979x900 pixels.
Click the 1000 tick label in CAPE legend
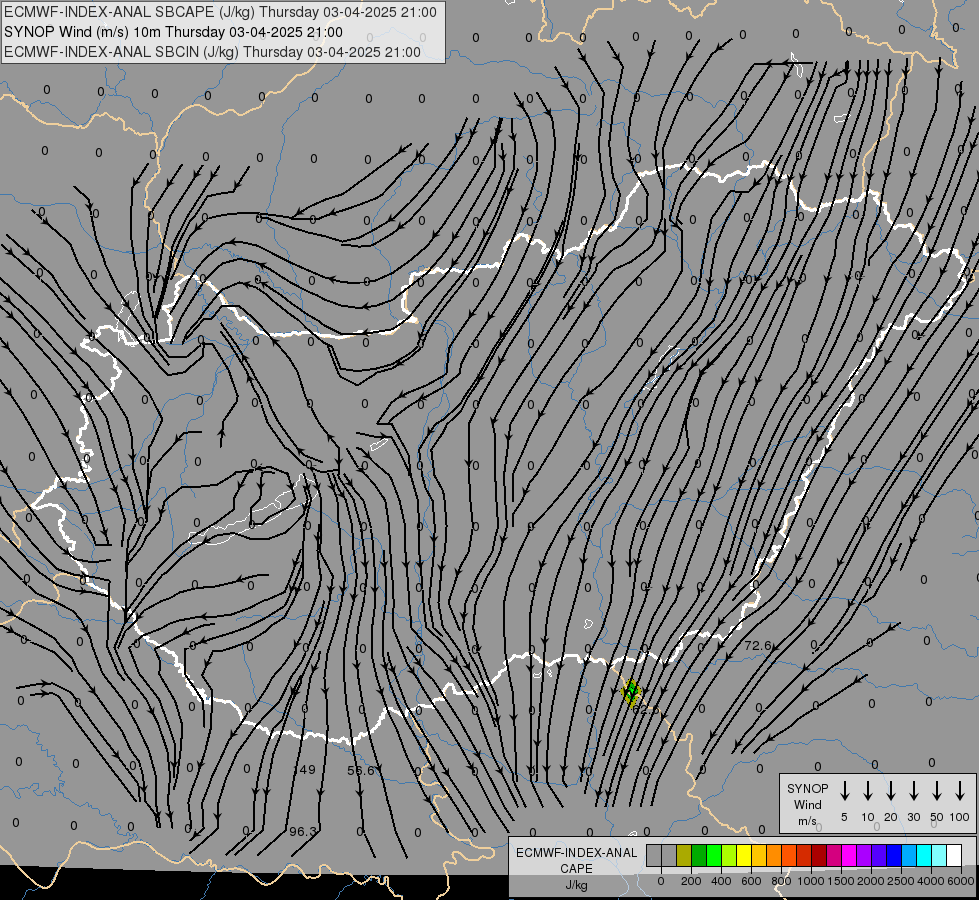[811, 881]
